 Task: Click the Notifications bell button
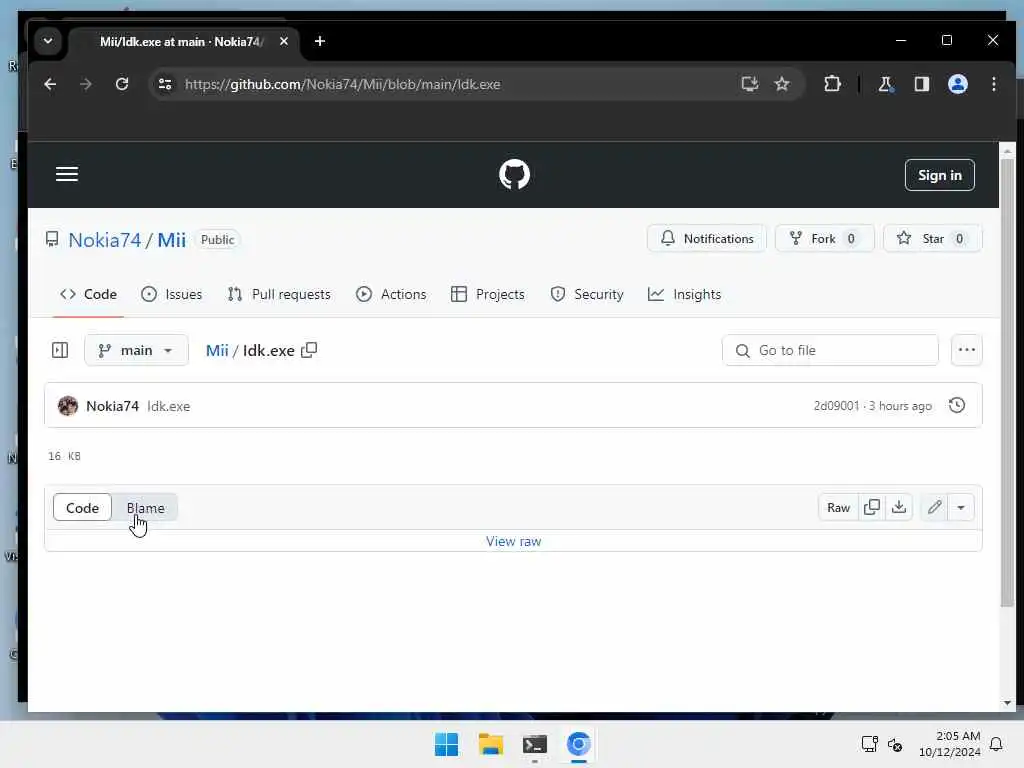pyautogui.click(x=707, y=238)
